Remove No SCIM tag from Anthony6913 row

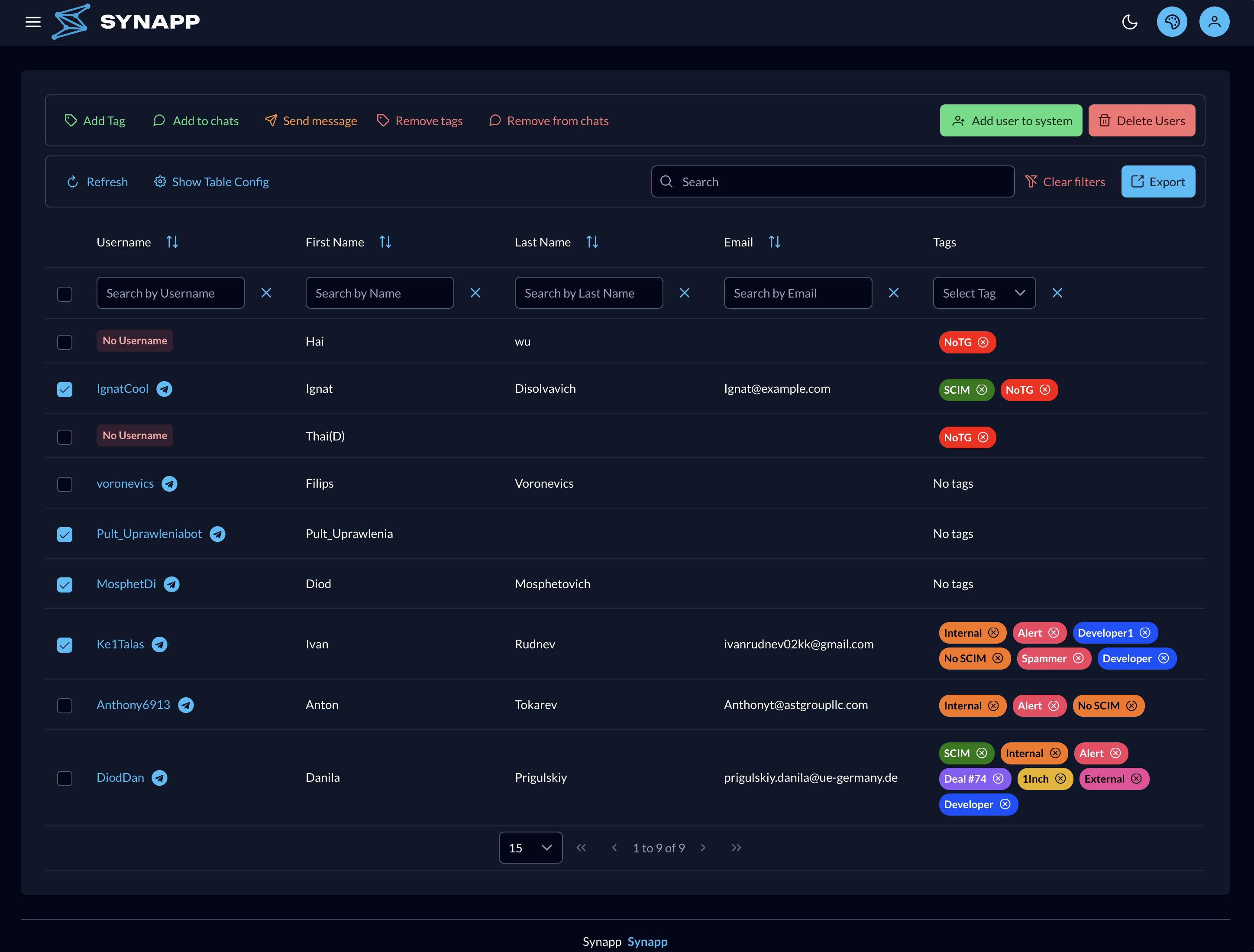coord(1131,706)
